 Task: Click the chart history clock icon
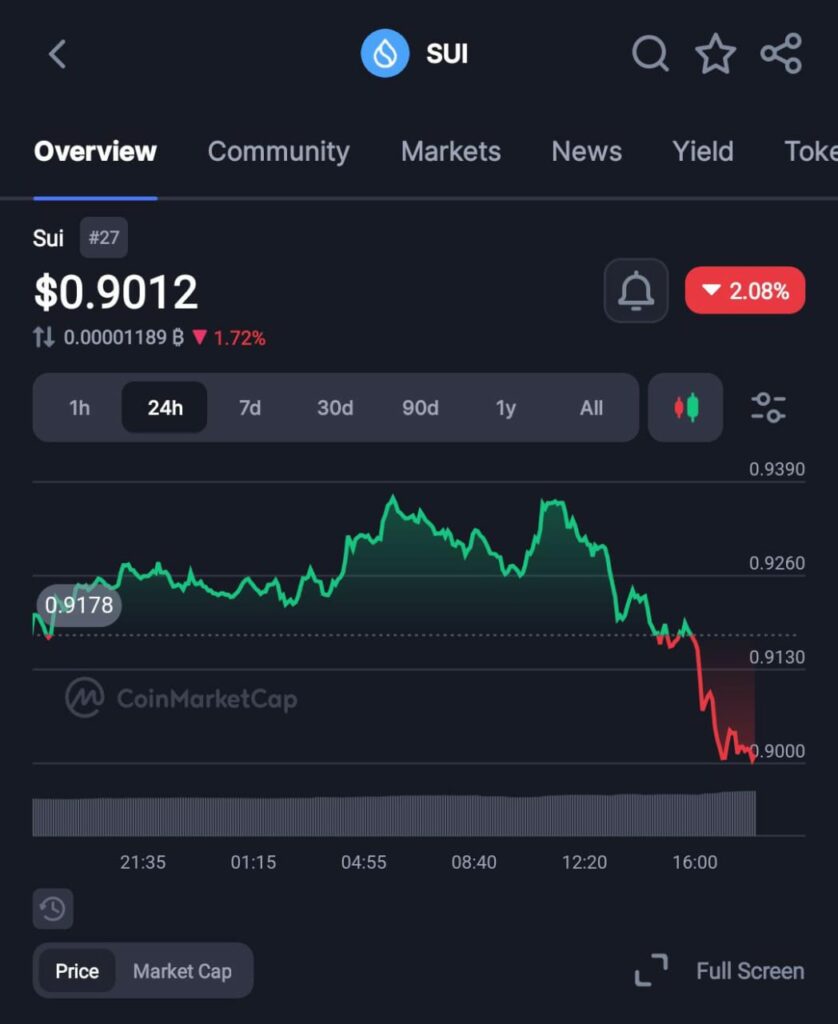click(x=53, y=908)
